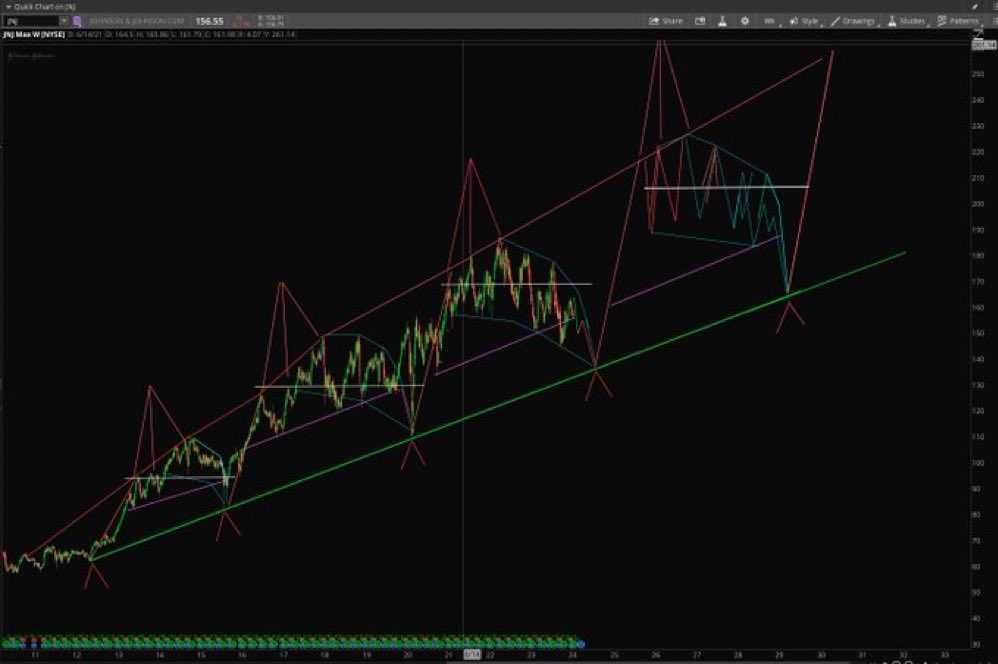Click the 200 level on the price axis

(978, 204)
